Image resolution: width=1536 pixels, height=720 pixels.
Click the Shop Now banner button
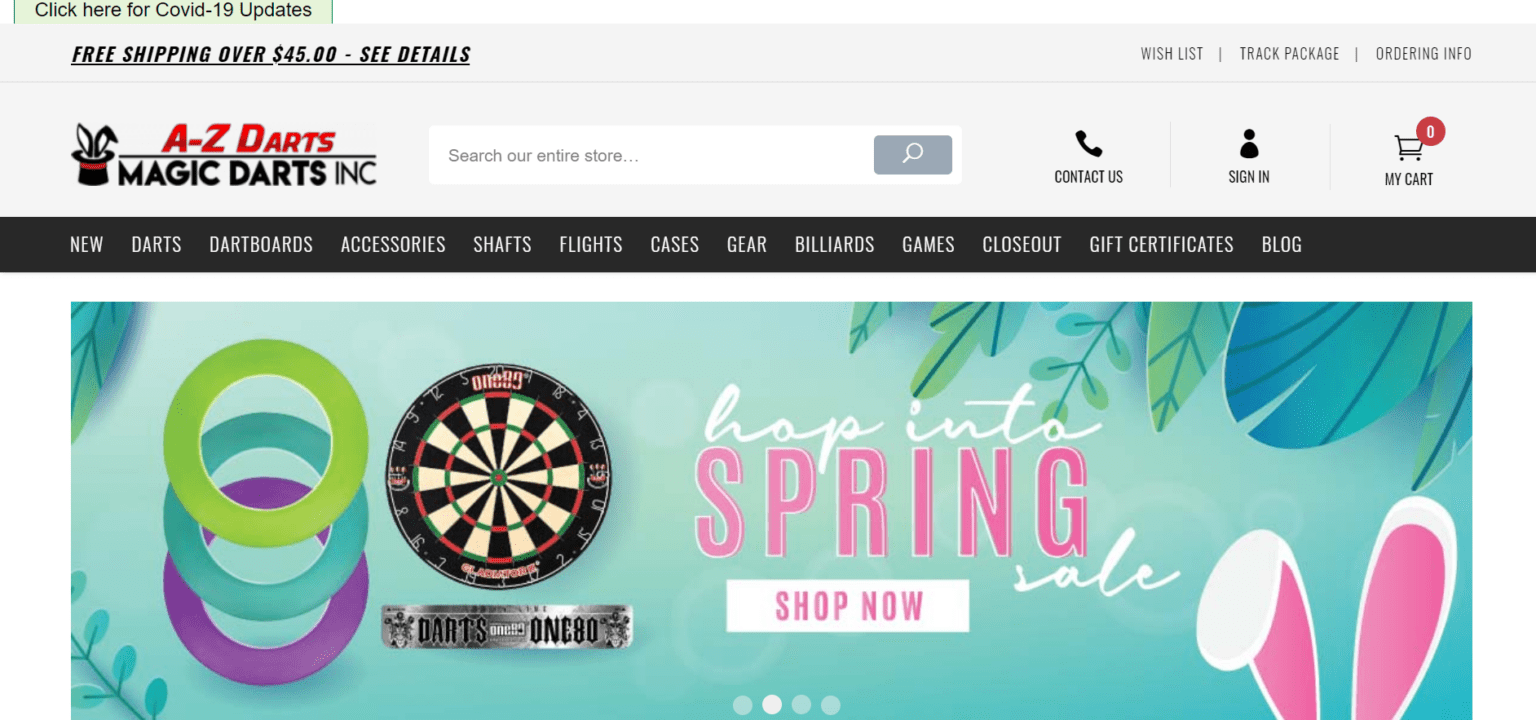click(x=848, y=606)
